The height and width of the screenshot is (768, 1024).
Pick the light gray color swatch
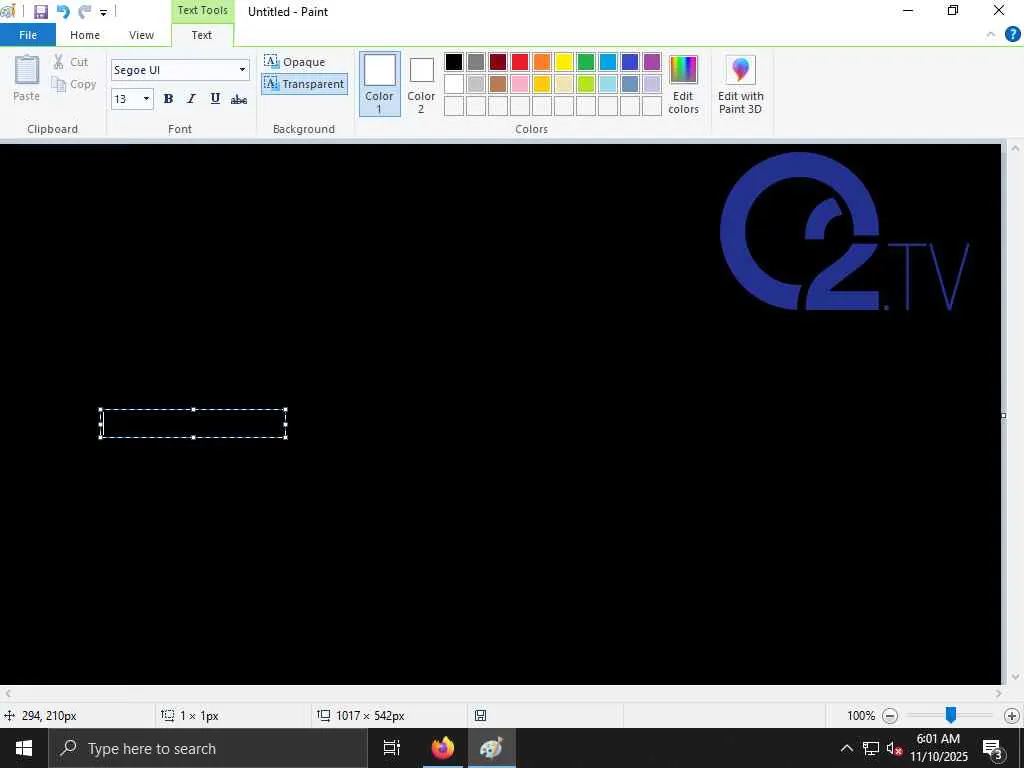(476, 84)
